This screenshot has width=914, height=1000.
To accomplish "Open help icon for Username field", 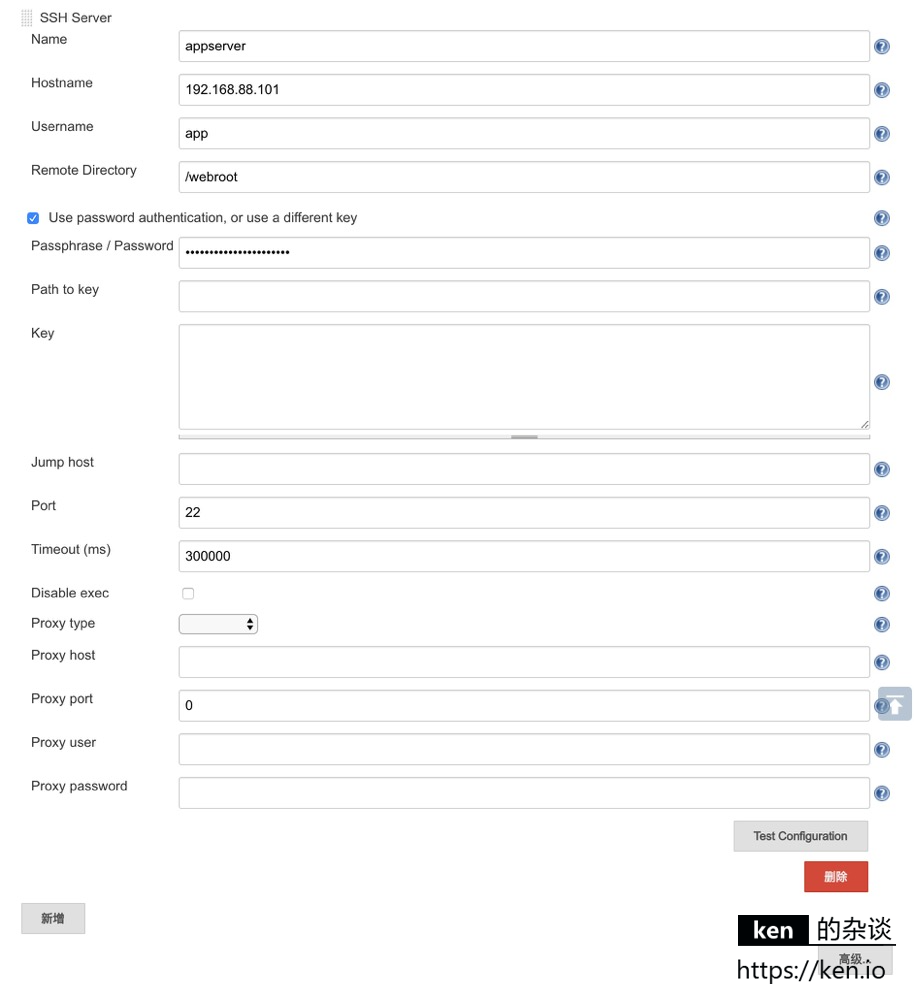I will [881, 134].
